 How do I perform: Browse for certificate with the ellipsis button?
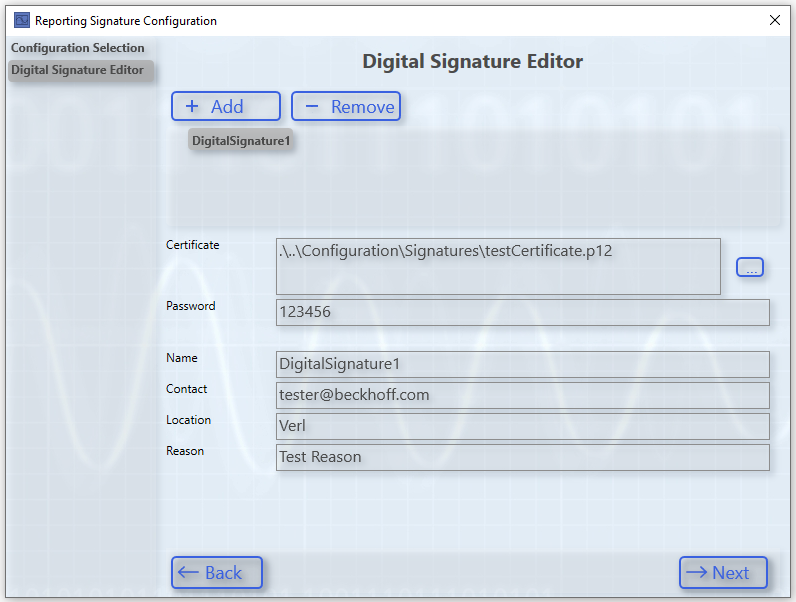pyautogui.click(x=750, y=267)
